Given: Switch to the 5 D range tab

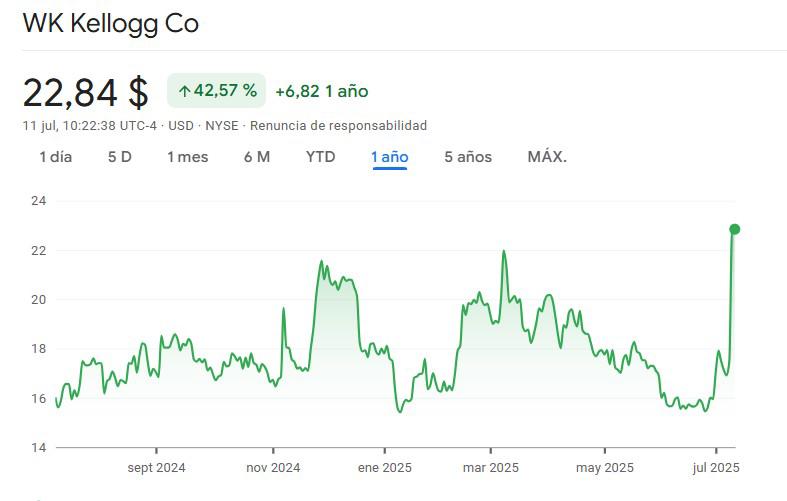Looking at the screenshot, I should coord(119,157).
